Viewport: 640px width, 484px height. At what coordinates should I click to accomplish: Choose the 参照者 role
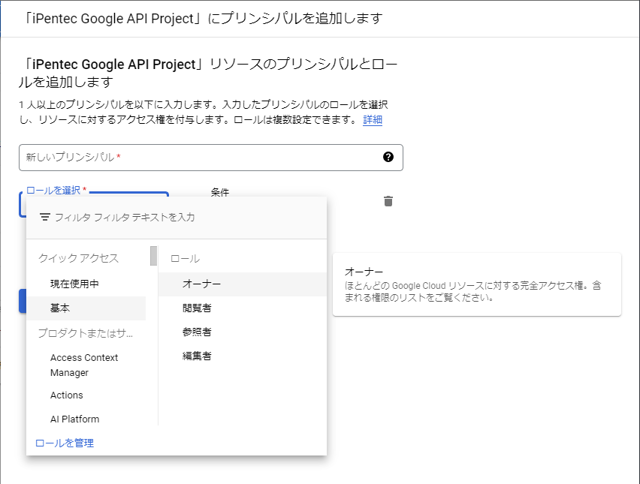pyautogui.click(x=242, y=332)
